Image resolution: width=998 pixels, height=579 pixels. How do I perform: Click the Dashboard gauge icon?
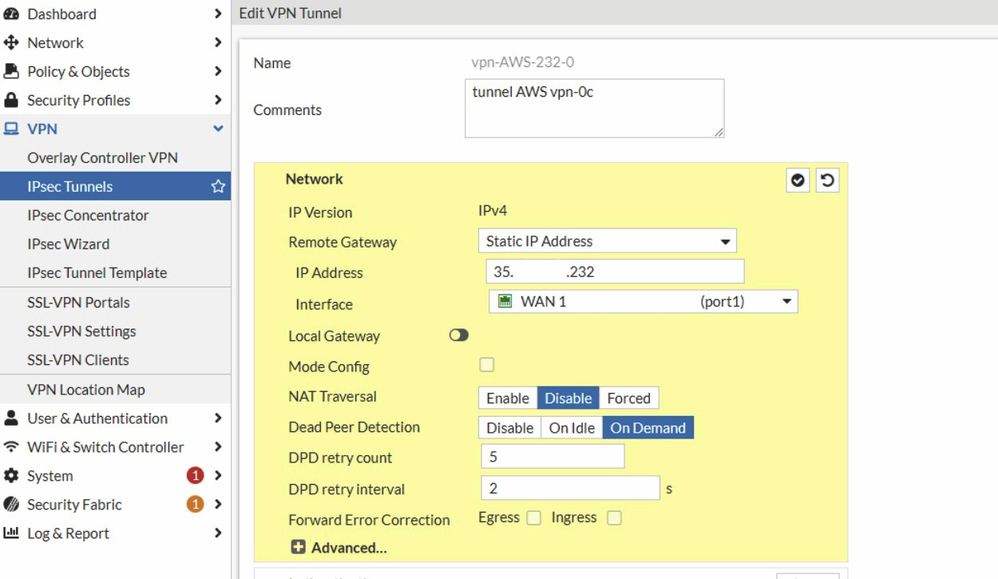tap(12, 14)
